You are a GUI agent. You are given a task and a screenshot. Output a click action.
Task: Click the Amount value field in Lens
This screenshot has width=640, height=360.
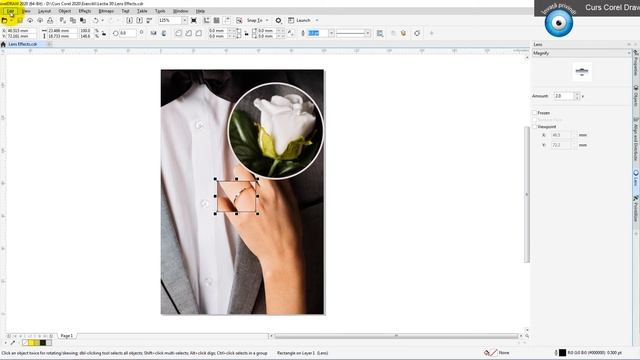click(x=564, y=96)
